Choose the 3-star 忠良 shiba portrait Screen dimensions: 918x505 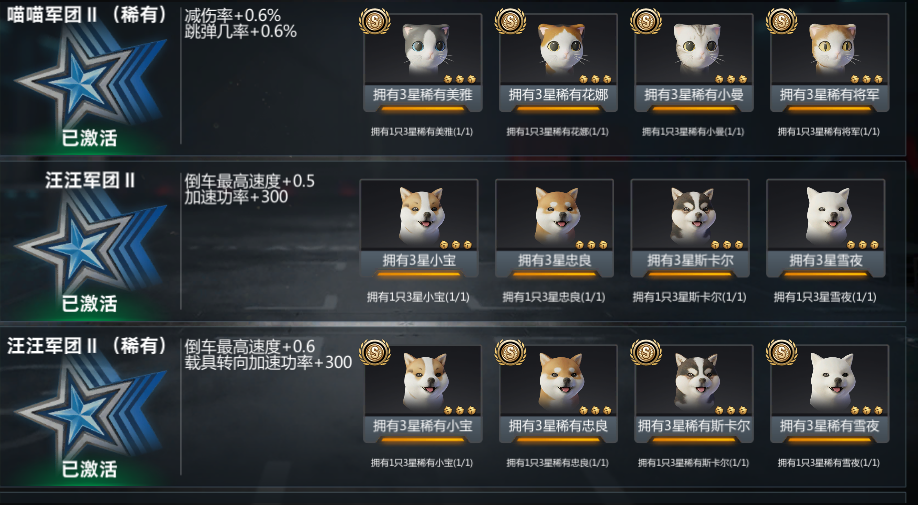click(554, 215)
